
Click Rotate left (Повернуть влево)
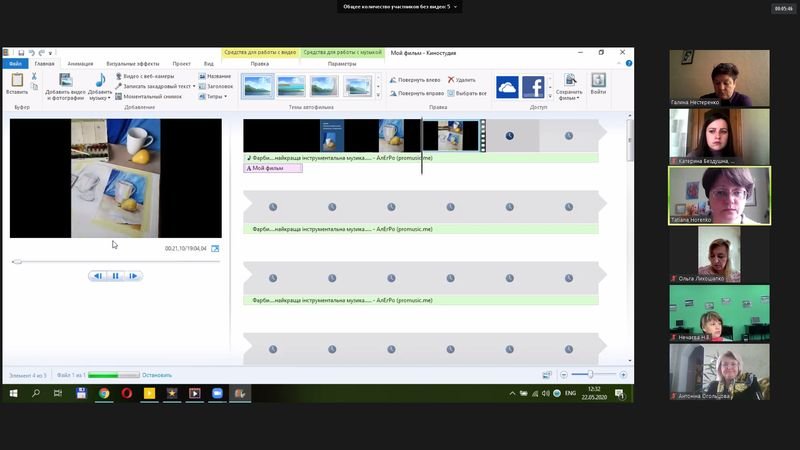point(418,80)
